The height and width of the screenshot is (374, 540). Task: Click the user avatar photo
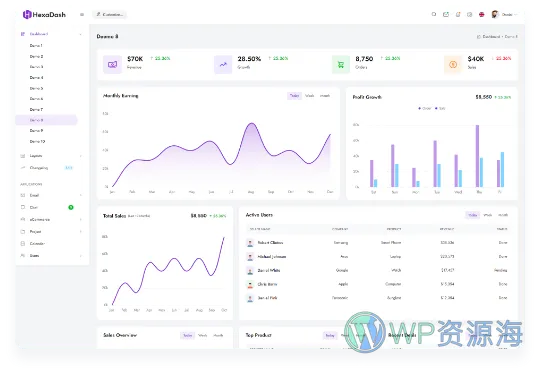pyautogui.click(x=495, y=14)
